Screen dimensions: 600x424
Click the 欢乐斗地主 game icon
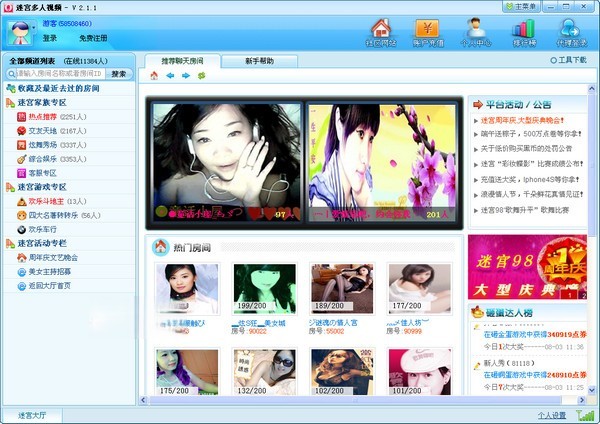pos(21,201)
